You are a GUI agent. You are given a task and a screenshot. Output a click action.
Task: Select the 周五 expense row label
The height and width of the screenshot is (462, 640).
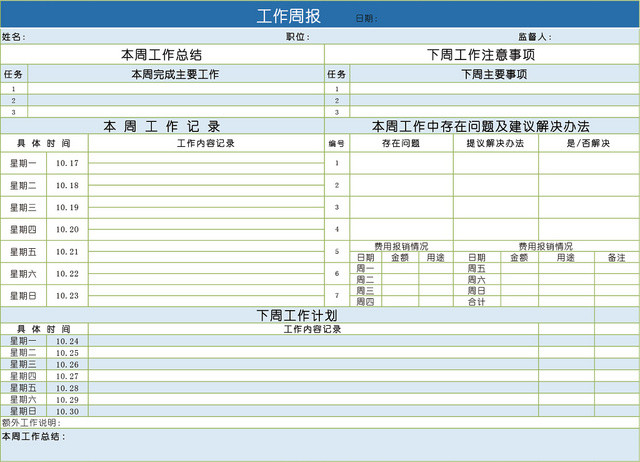476,269
